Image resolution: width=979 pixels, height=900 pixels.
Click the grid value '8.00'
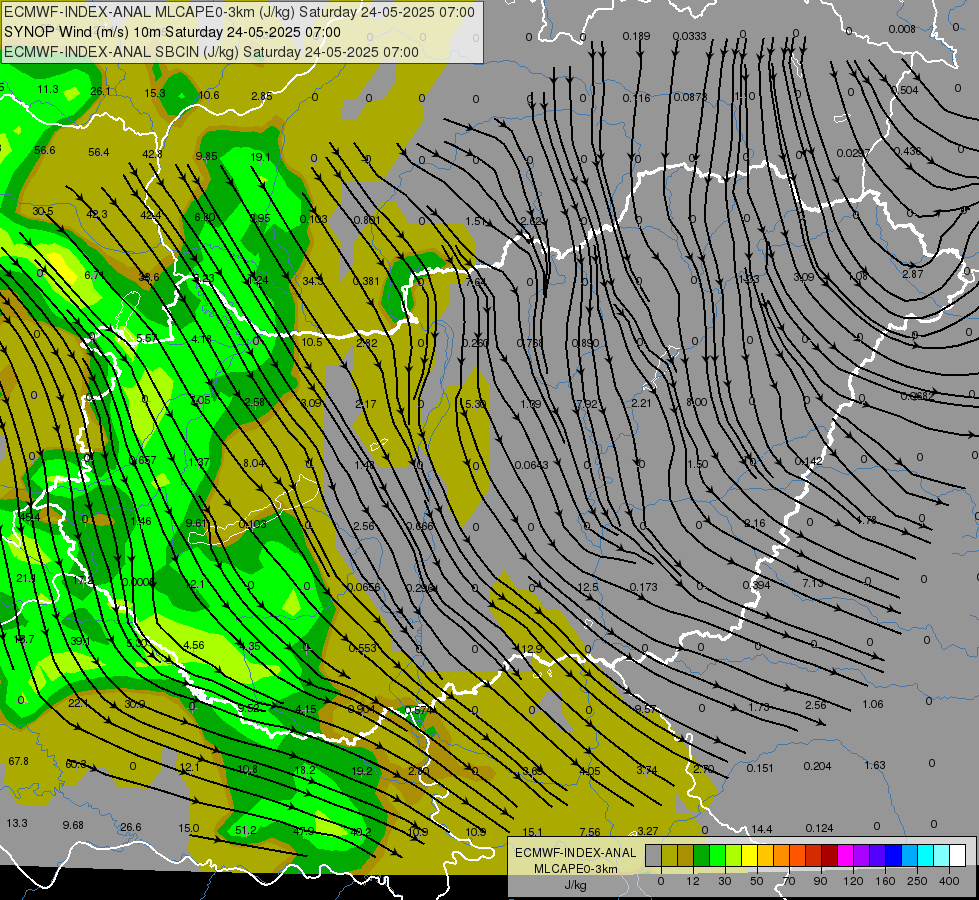pos(696,402)
